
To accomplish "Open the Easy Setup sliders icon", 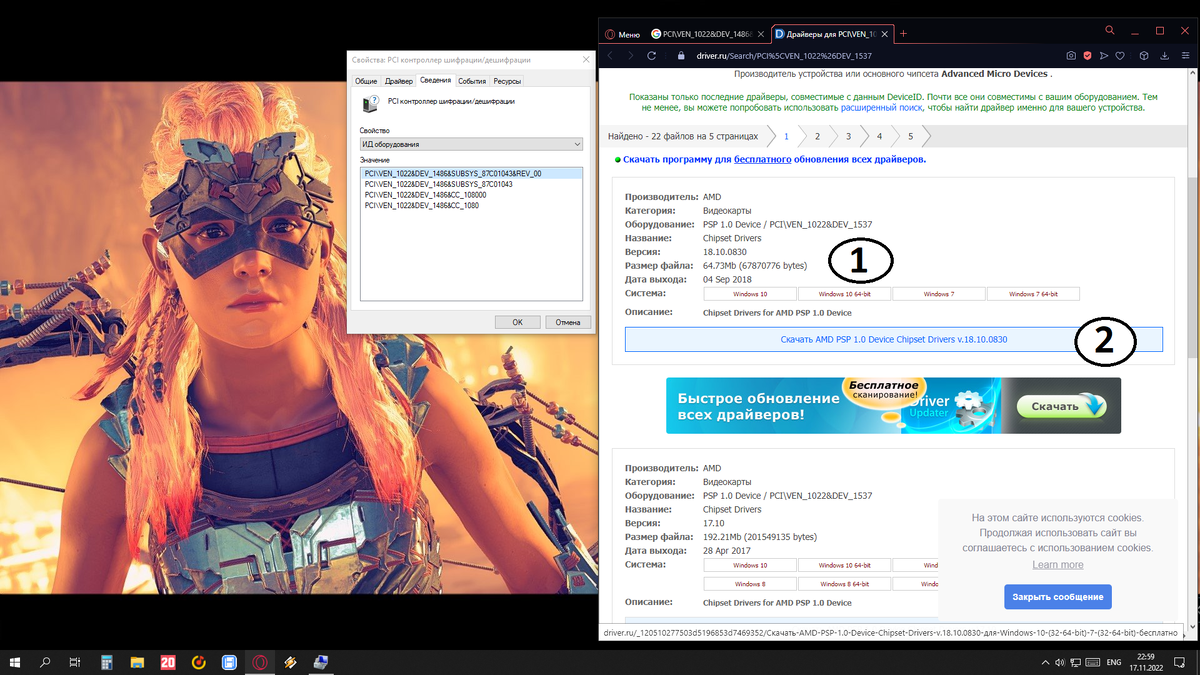I will (x=1185, y=55).
